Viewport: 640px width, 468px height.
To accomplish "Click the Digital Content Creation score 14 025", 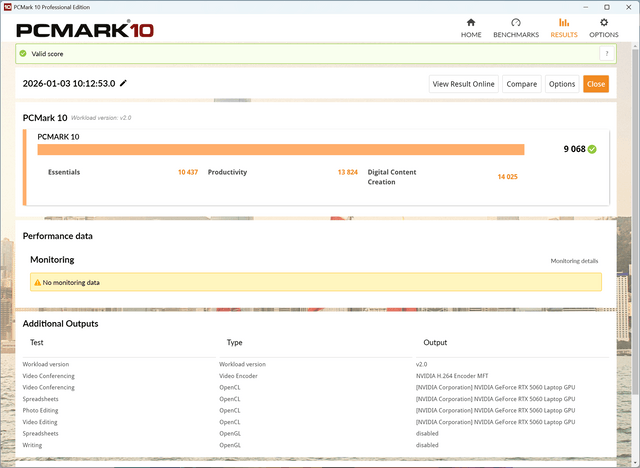I will 507,177.
